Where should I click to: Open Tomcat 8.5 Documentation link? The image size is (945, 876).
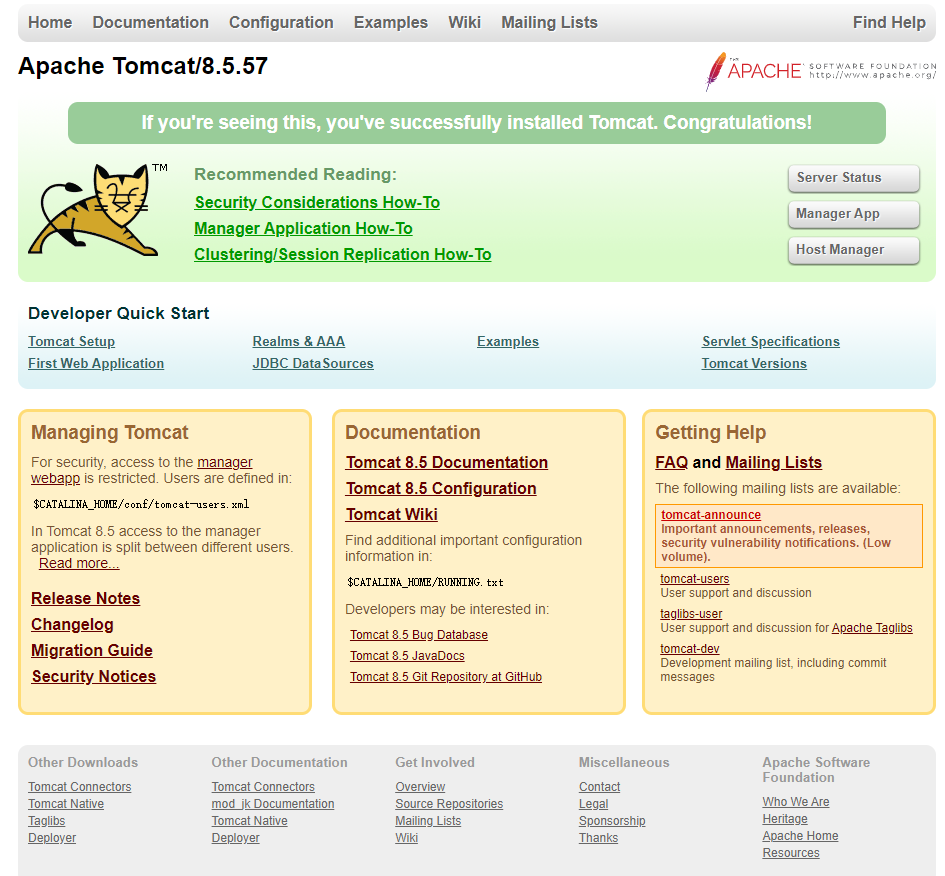pyautogui.click(x=447, y=462)
